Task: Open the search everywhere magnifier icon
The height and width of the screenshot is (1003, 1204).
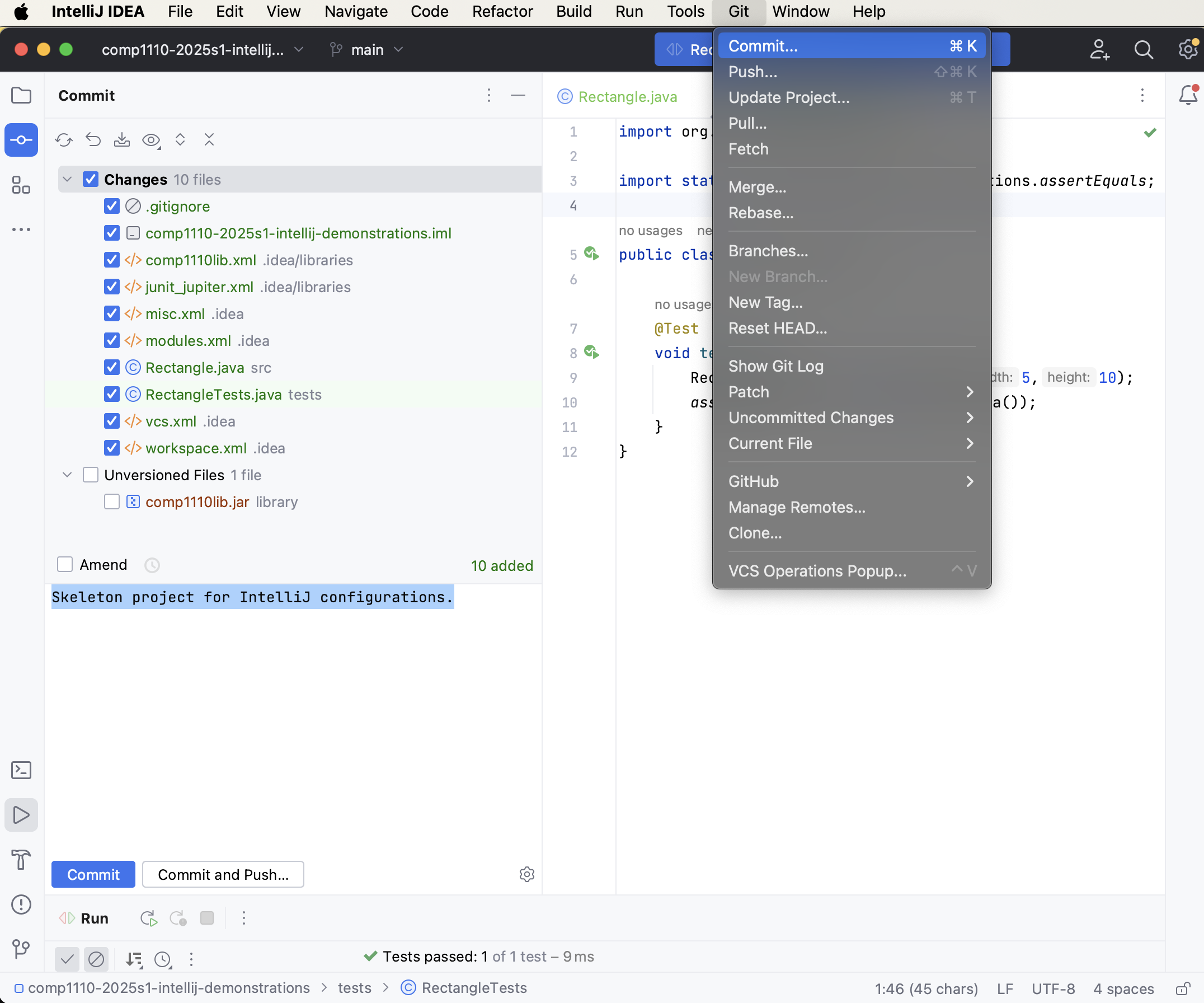Action: (1143, 50)
